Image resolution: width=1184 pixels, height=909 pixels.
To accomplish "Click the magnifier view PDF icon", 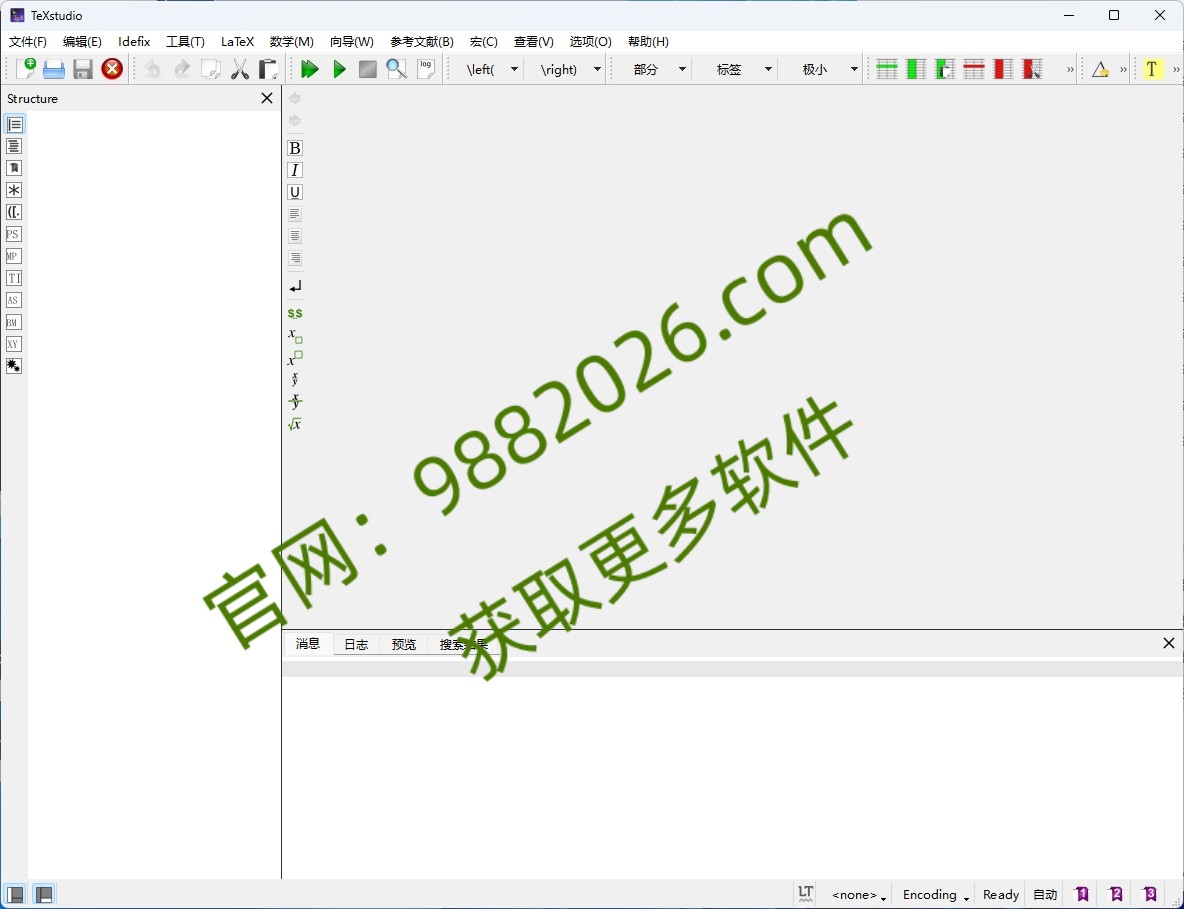I will 396,69.
